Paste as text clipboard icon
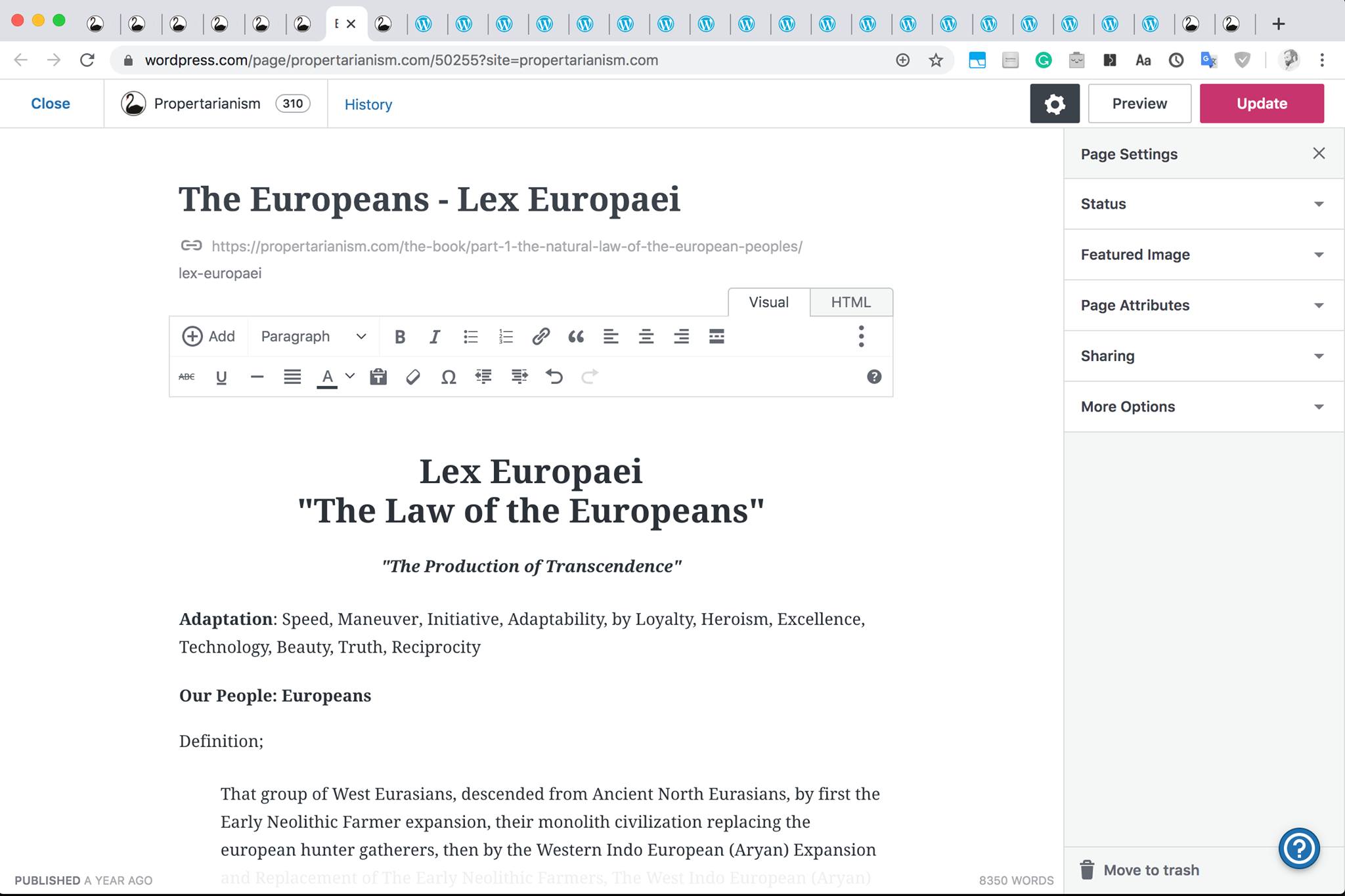 click(x=378, y=377)
